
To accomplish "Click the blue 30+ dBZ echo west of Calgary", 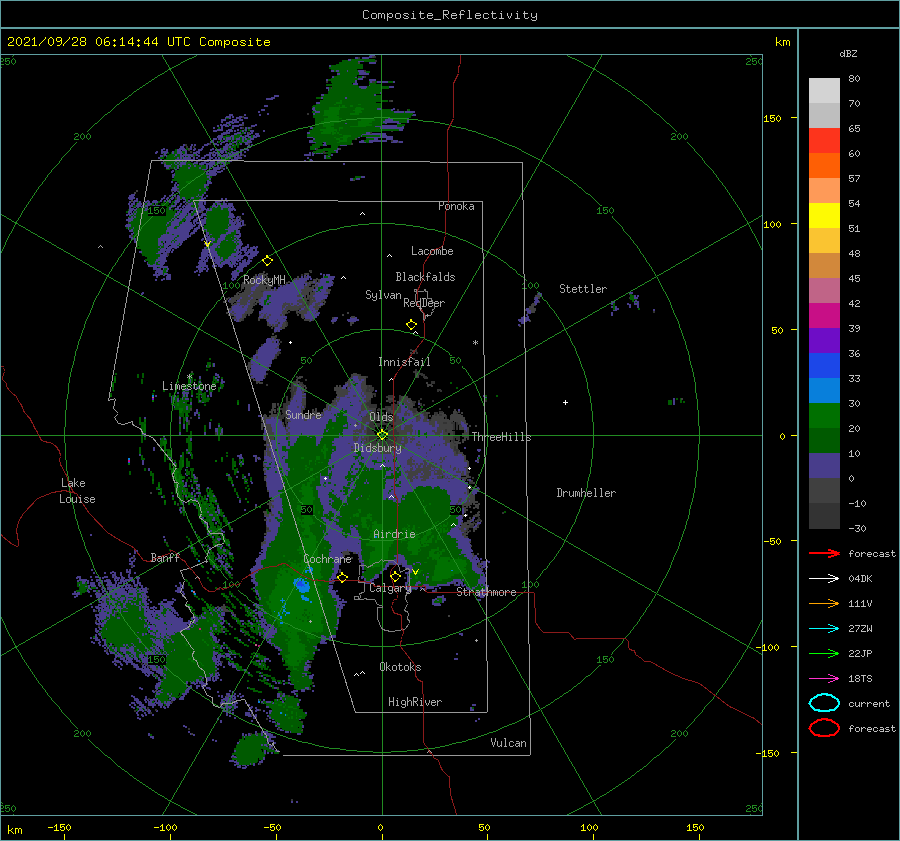I will pyautogui.click(x=302, y=586).
